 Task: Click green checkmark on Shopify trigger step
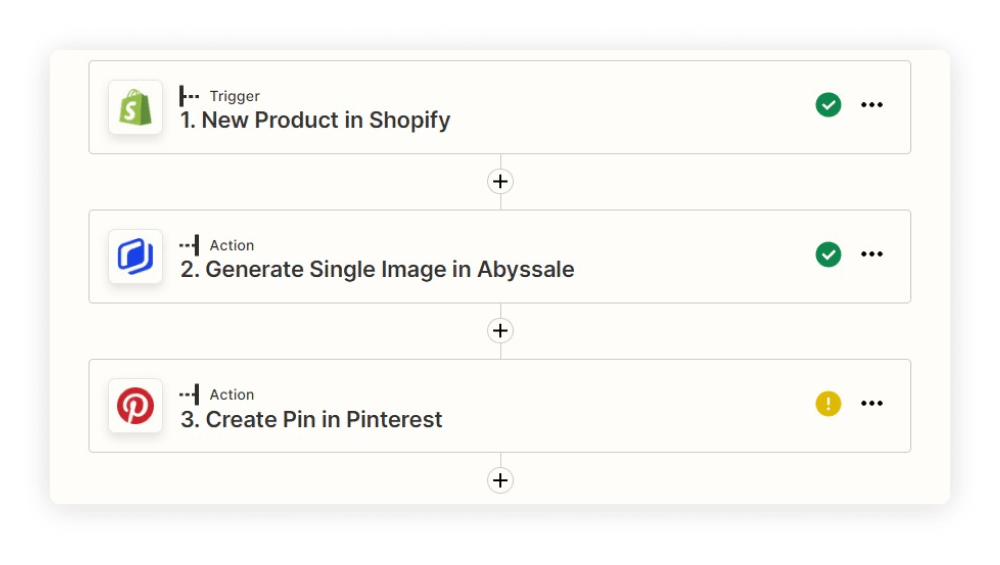[828, 105]
